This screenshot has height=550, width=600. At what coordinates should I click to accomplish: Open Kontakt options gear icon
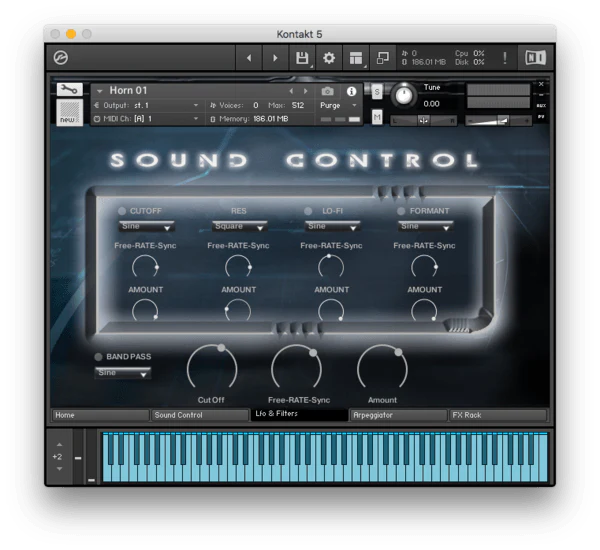[329, 58]
